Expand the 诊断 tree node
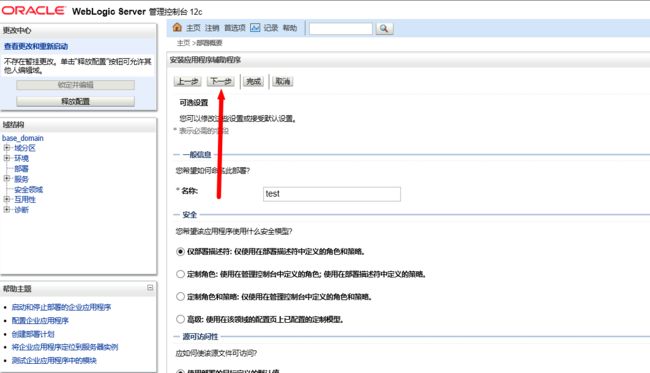The width and height of the screenshot is (650, 373). [7, 210]
